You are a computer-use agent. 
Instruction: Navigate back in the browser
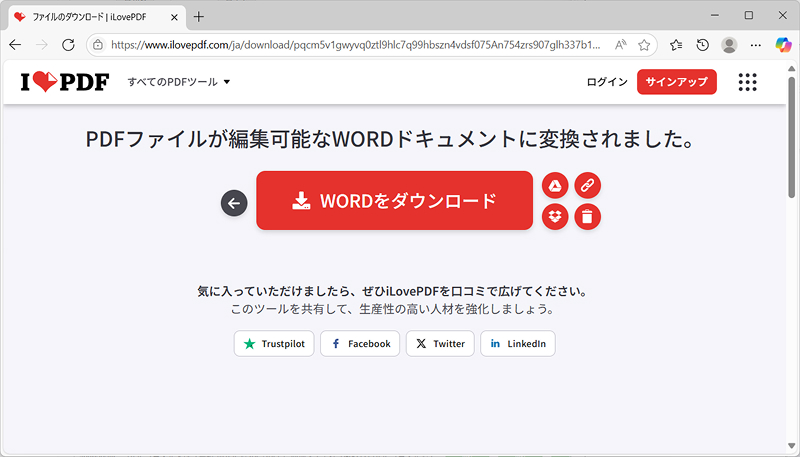[x=15, y=45]
